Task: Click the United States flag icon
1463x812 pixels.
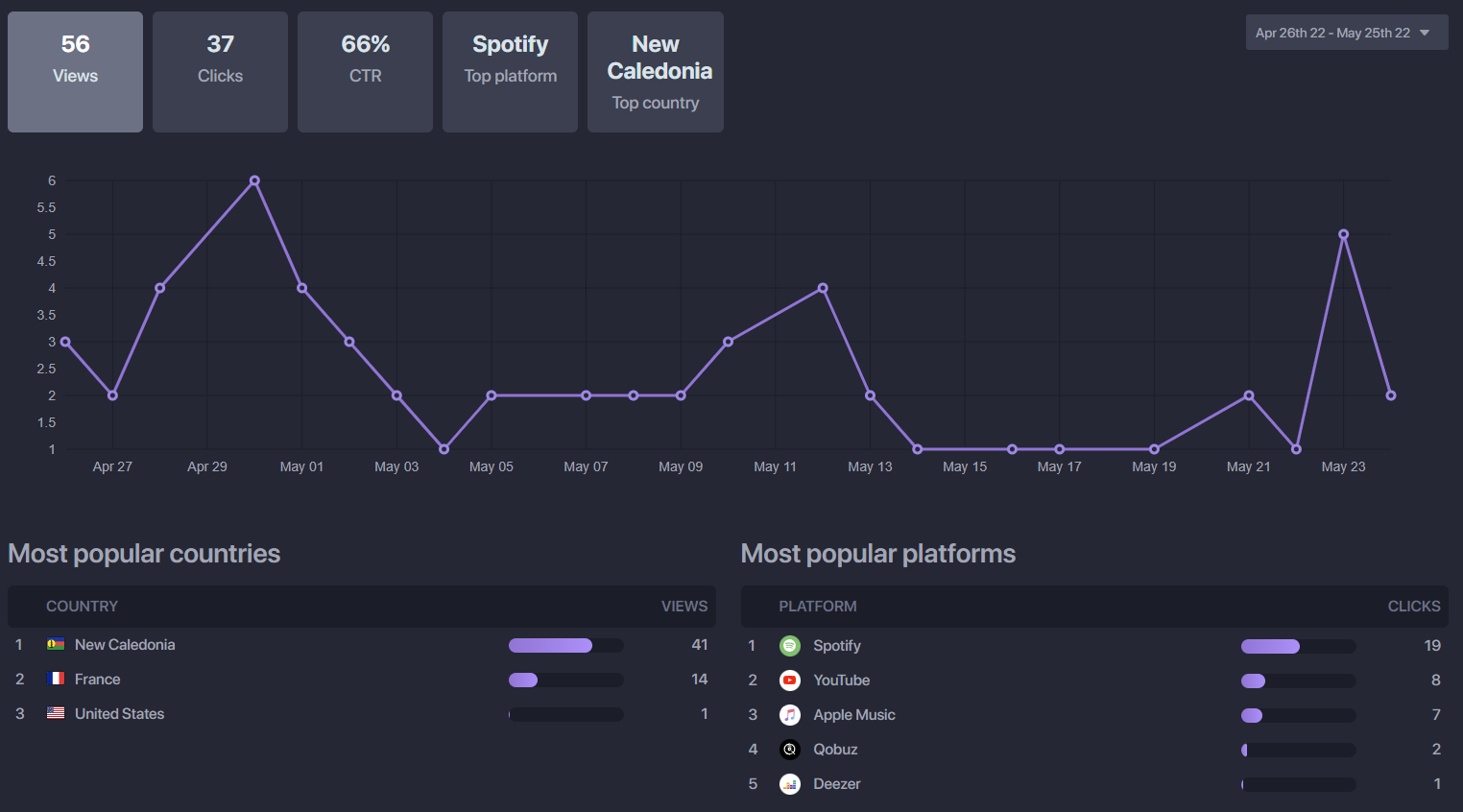Action: pyautogui.click(x=56, y=713)
